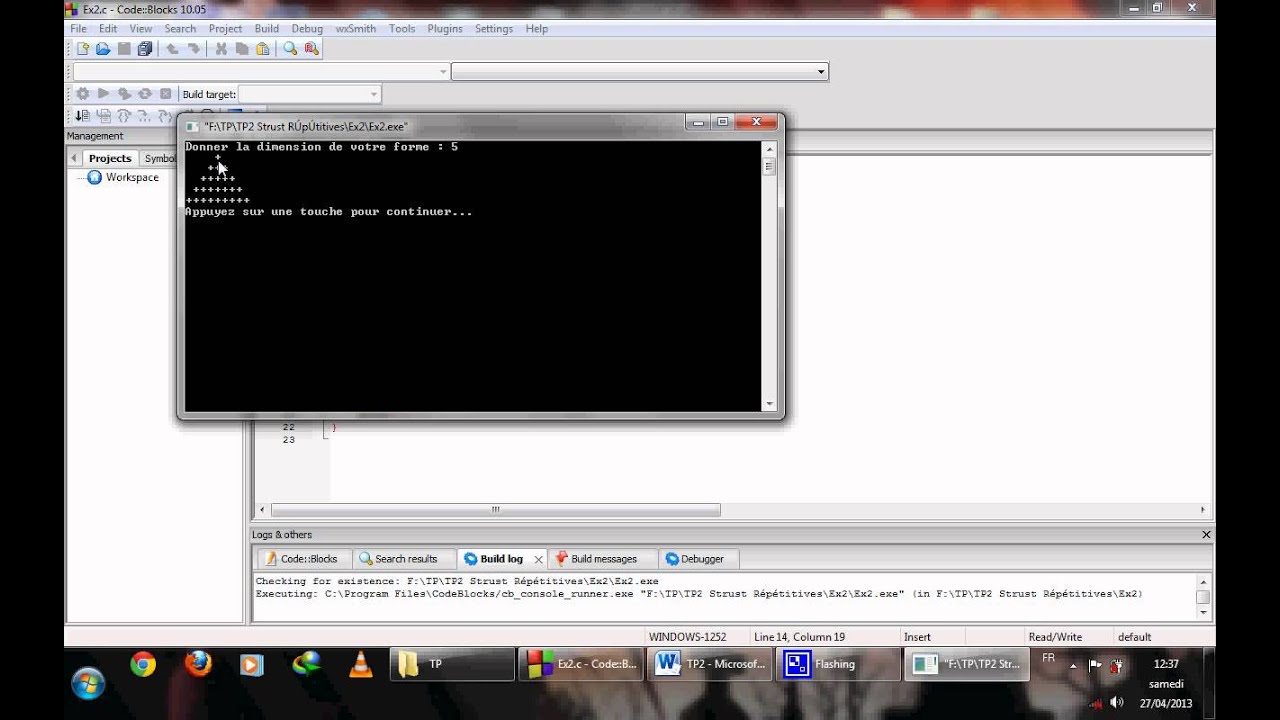The image size is (1280, 720).
Task: Open the Project menu
Action: tap(225, 29)
